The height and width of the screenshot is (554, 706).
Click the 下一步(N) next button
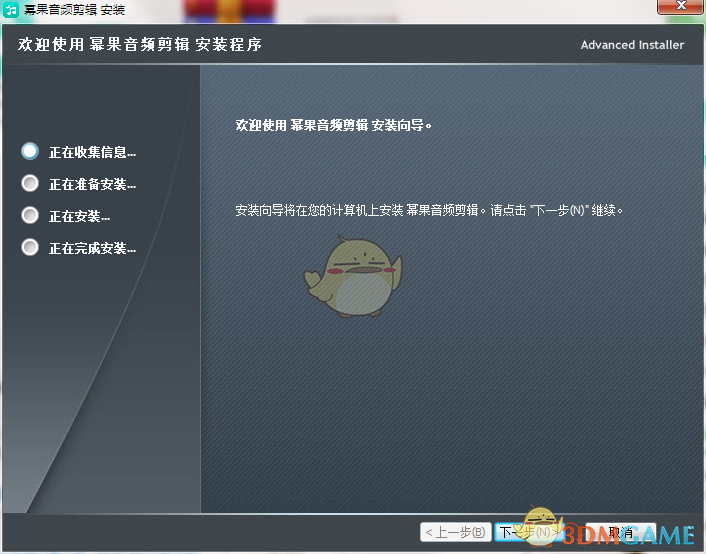coord(529,532)
